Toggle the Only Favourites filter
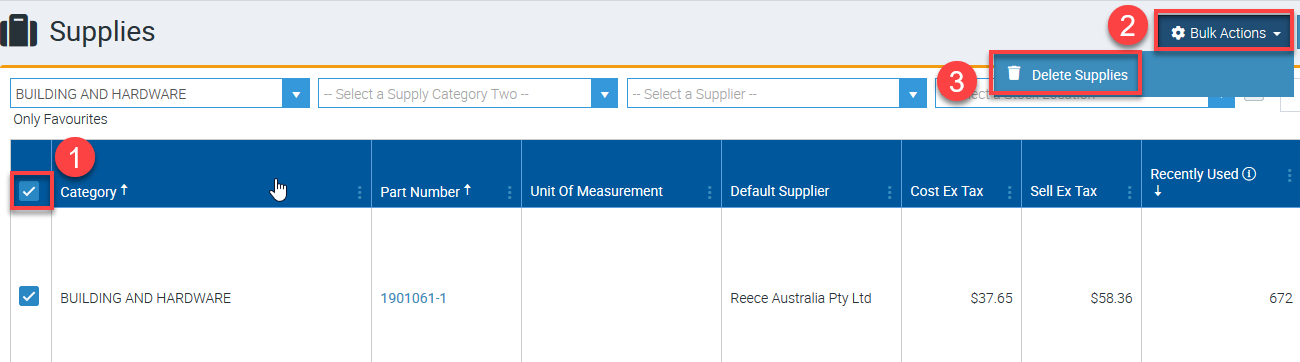The width and height of the screenshot is (1300, 362). 60,119
